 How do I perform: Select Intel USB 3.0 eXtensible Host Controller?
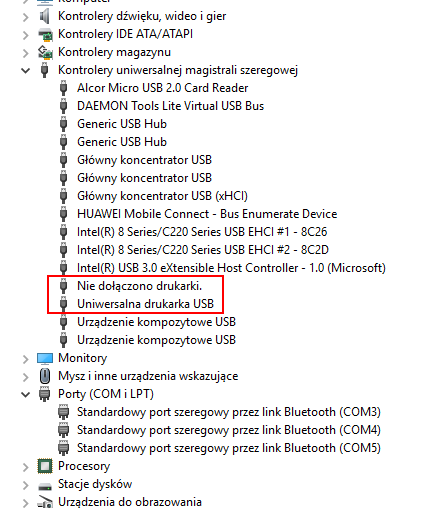tap(231, 268)
